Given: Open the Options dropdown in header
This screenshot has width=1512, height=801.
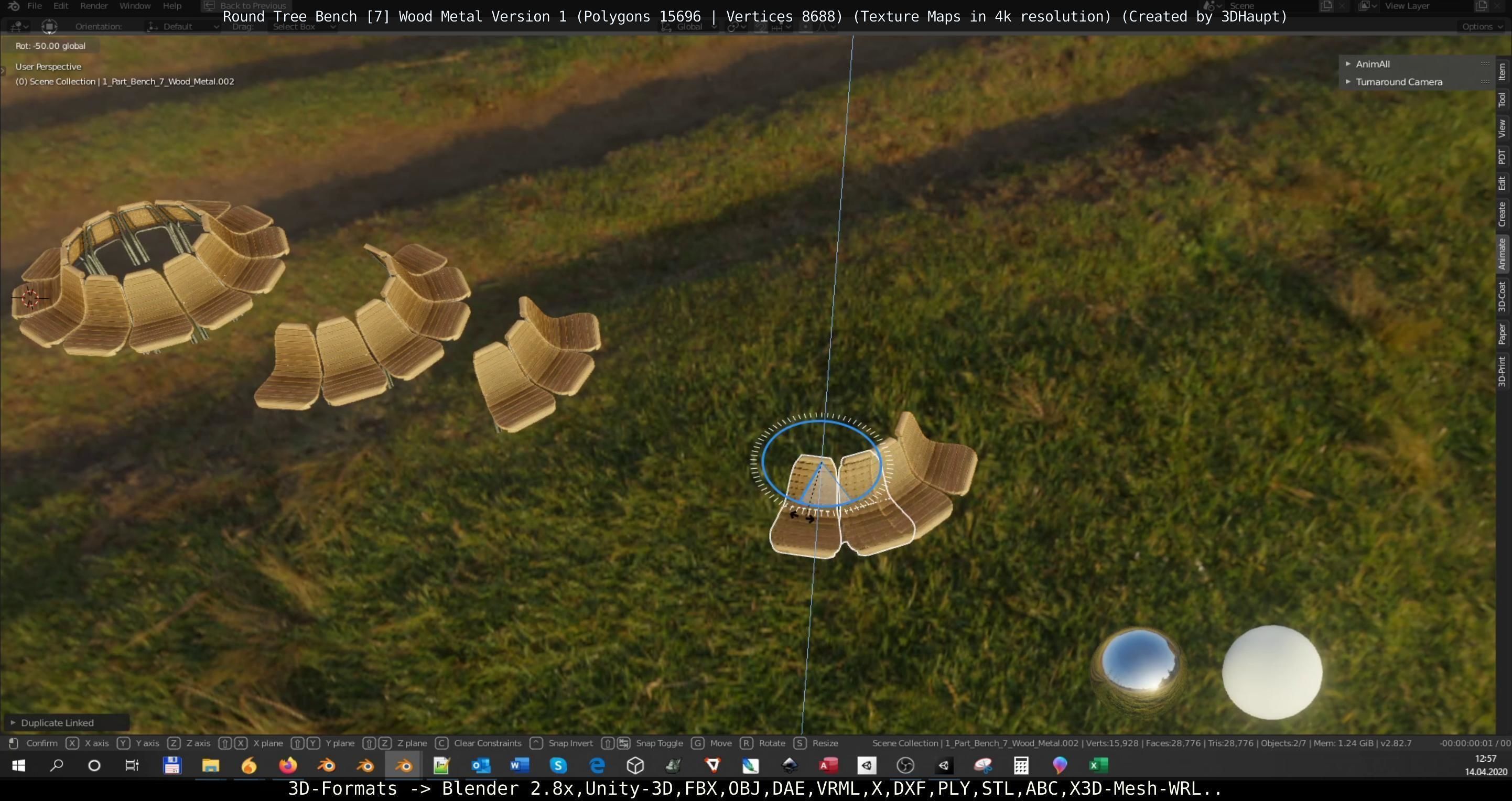Looking at the screenshot, I should pos(1482,26).
